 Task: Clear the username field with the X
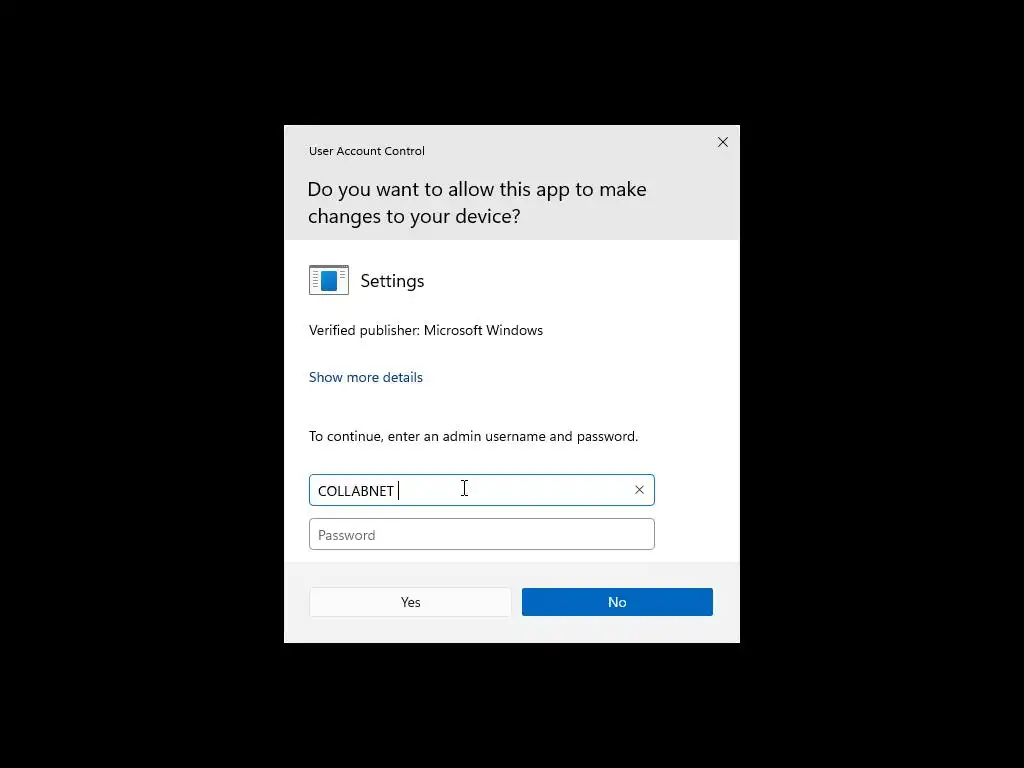coord(639,490)
